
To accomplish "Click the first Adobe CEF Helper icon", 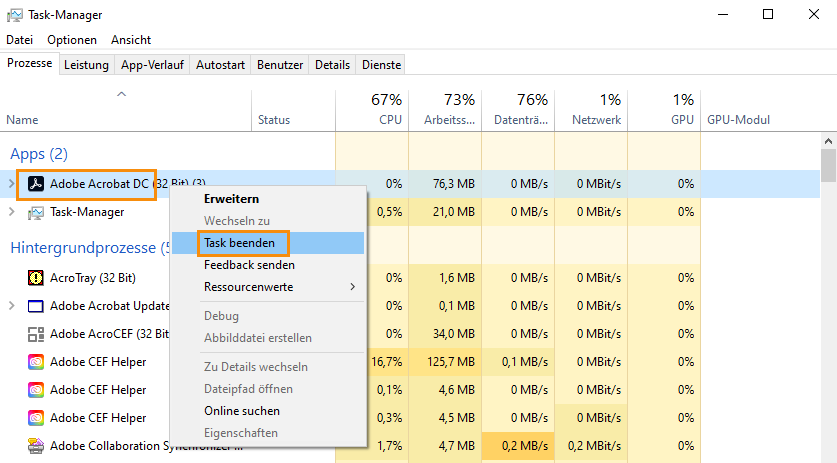I will pyautogui.click(x=35, y=362).
